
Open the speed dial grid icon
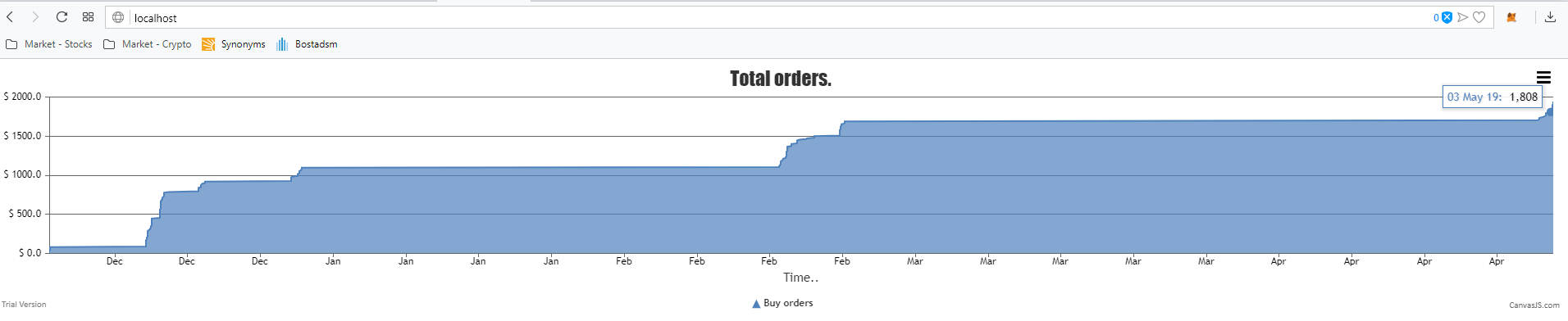[88, 17]
